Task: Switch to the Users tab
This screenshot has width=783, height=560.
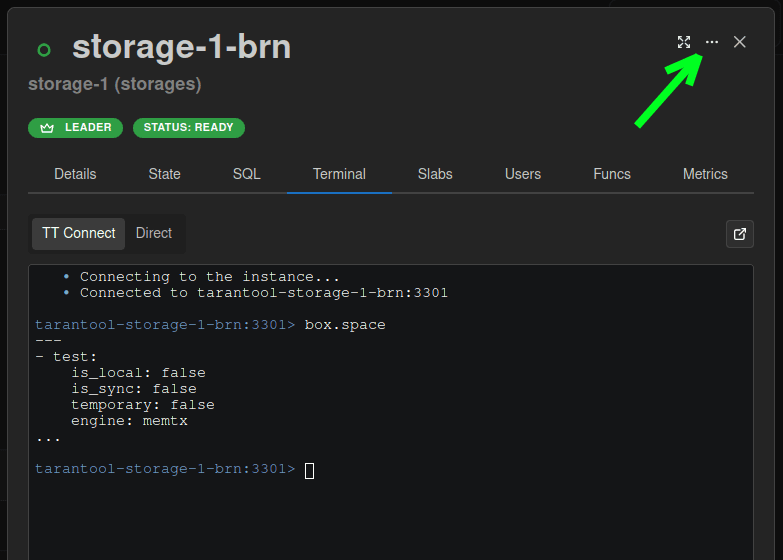Action: (523, 174)
